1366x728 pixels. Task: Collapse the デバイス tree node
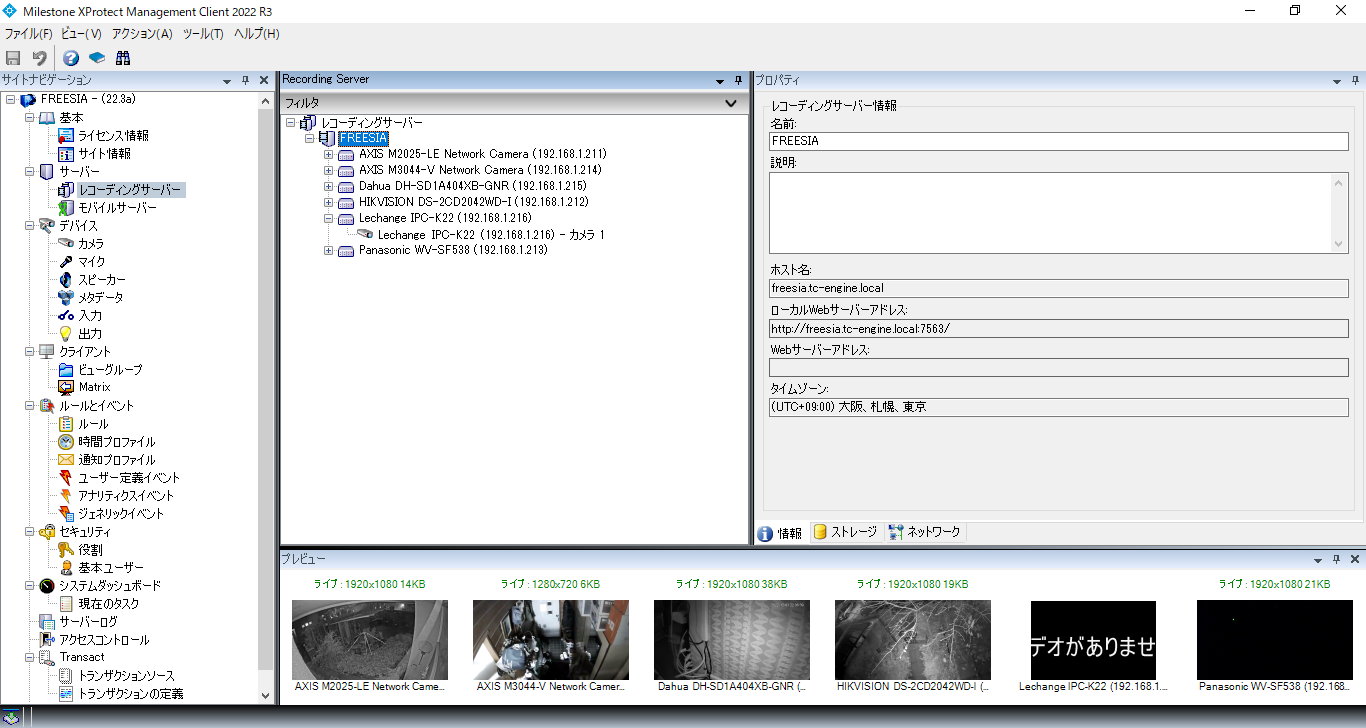tap(30, 226)
